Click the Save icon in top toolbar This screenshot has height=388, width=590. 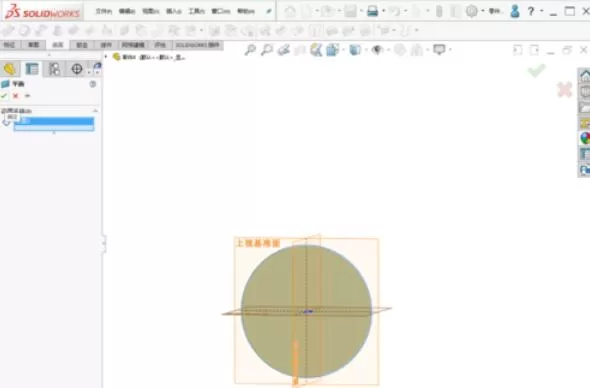tap(350, 11)
